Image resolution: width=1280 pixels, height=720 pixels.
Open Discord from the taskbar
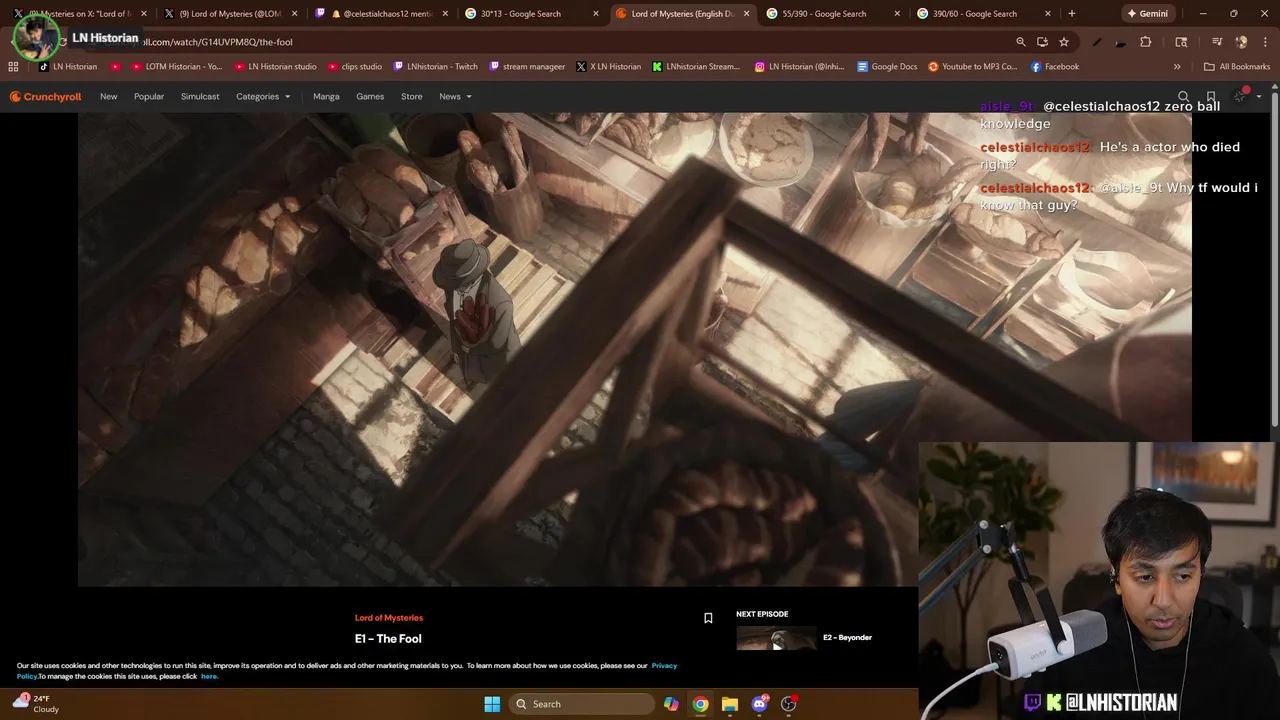pos(759,704)
